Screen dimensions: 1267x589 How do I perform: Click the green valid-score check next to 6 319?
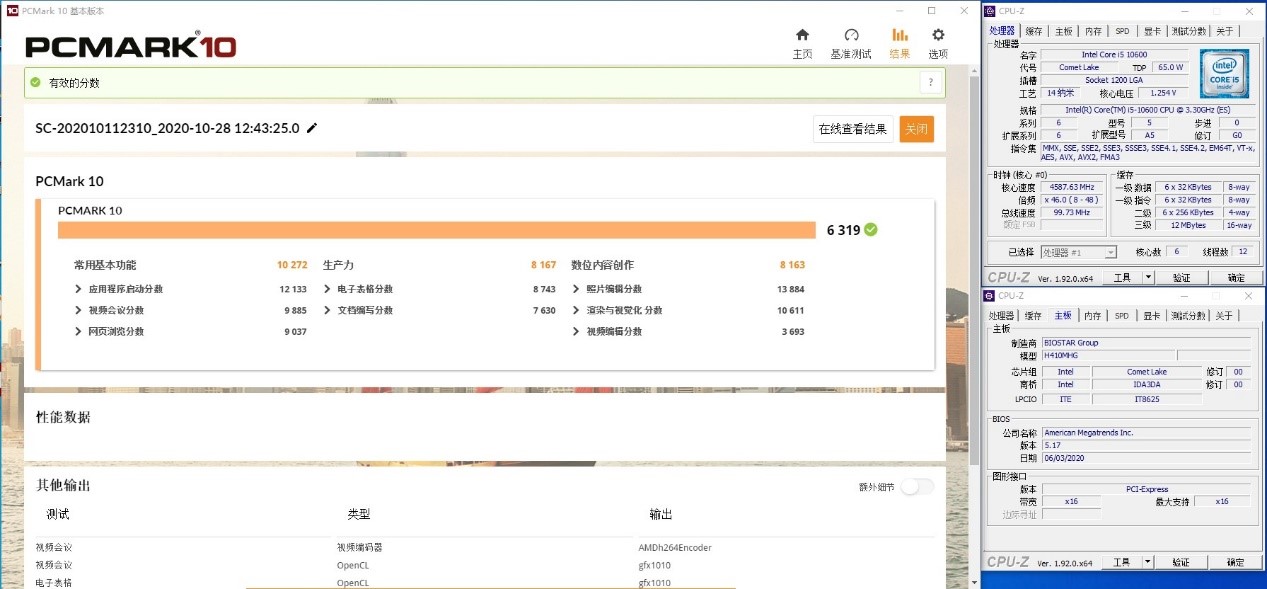coord(871,230)
